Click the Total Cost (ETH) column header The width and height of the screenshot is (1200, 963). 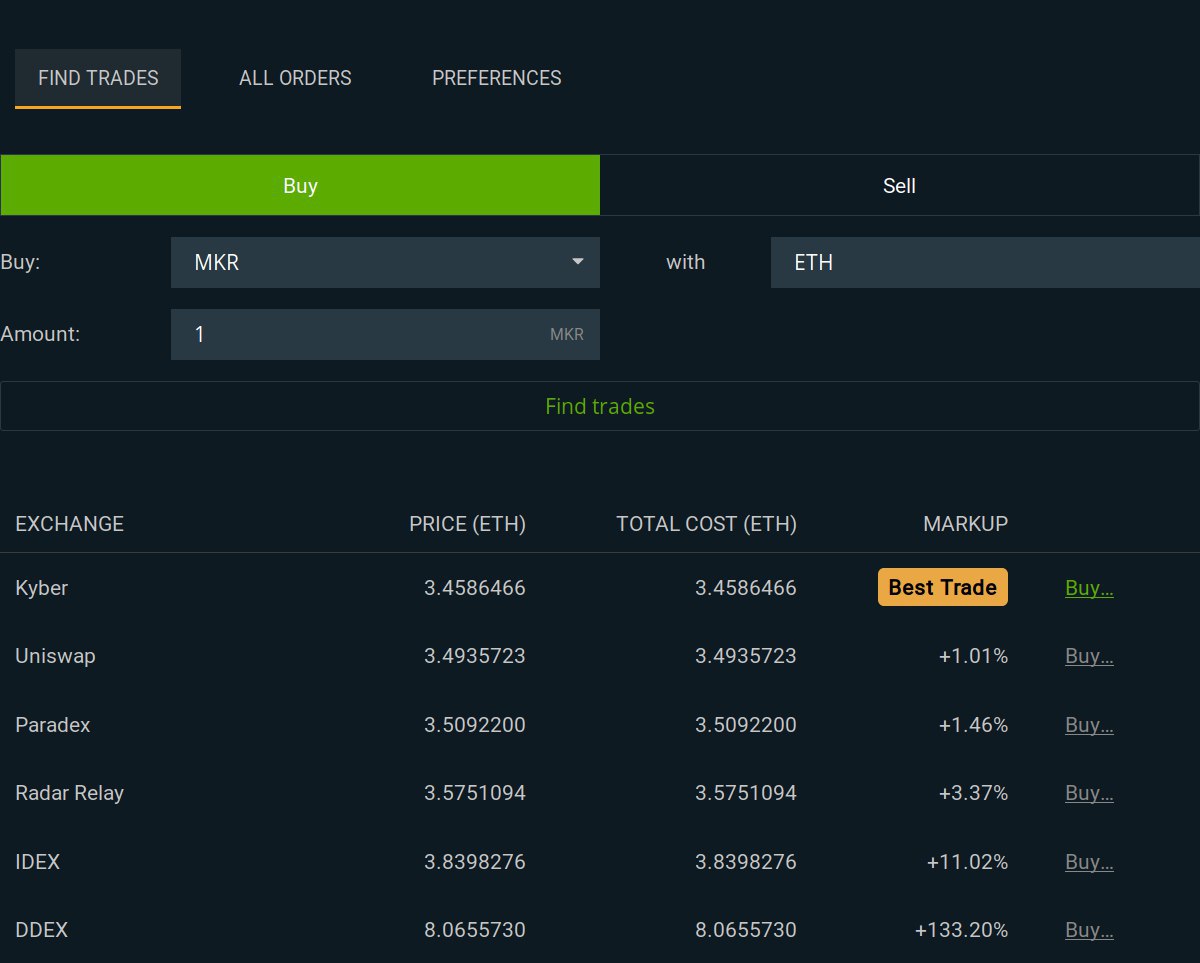tap(706, 524)
